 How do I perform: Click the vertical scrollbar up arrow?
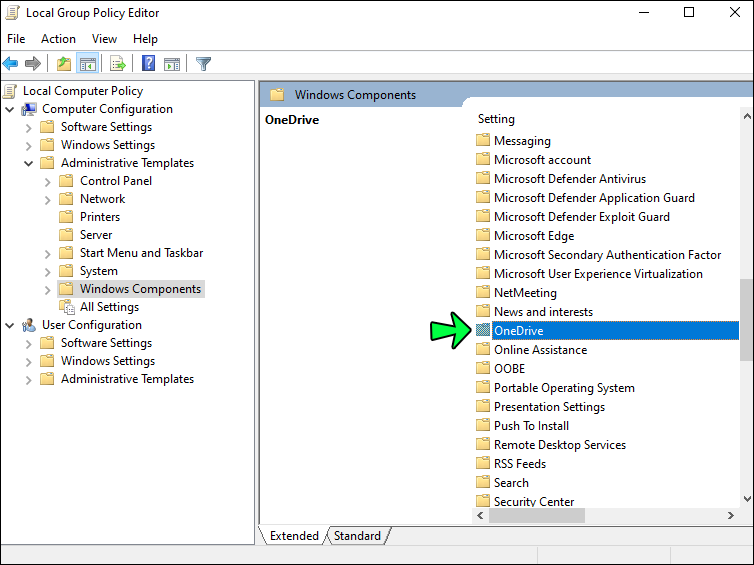[747, 116]
